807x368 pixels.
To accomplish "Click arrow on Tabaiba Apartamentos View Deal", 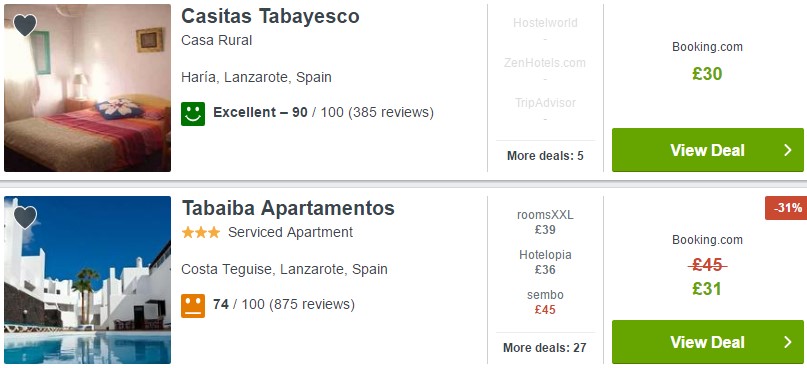I will tap(787, 342).
